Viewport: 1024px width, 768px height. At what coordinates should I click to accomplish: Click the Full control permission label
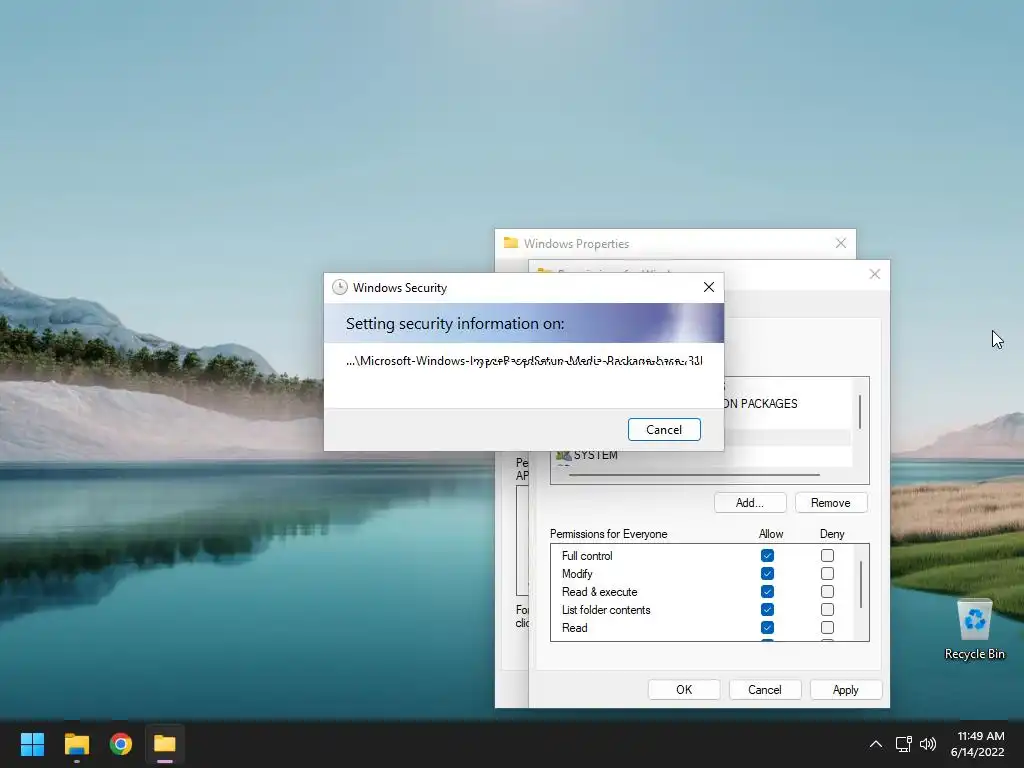pyautogui.click(x=586, y=556)
